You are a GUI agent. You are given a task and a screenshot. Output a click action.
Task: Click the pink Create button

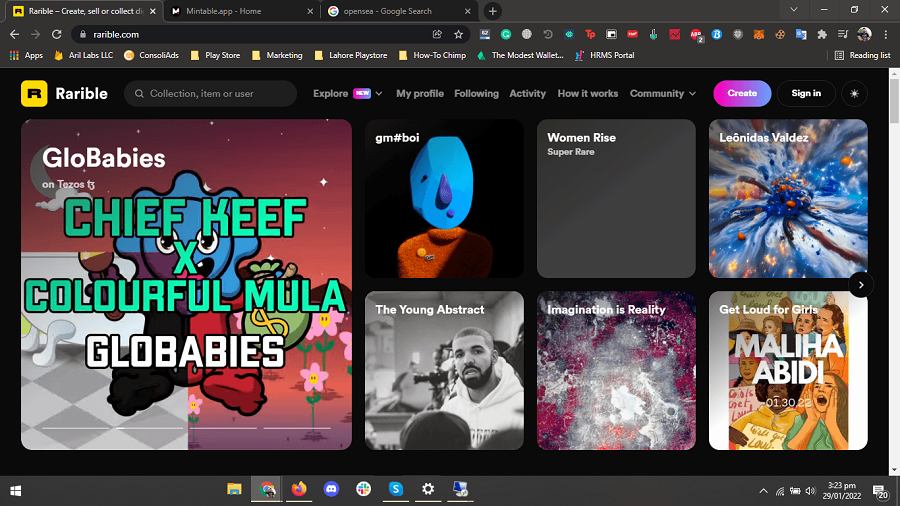[742, 94]
